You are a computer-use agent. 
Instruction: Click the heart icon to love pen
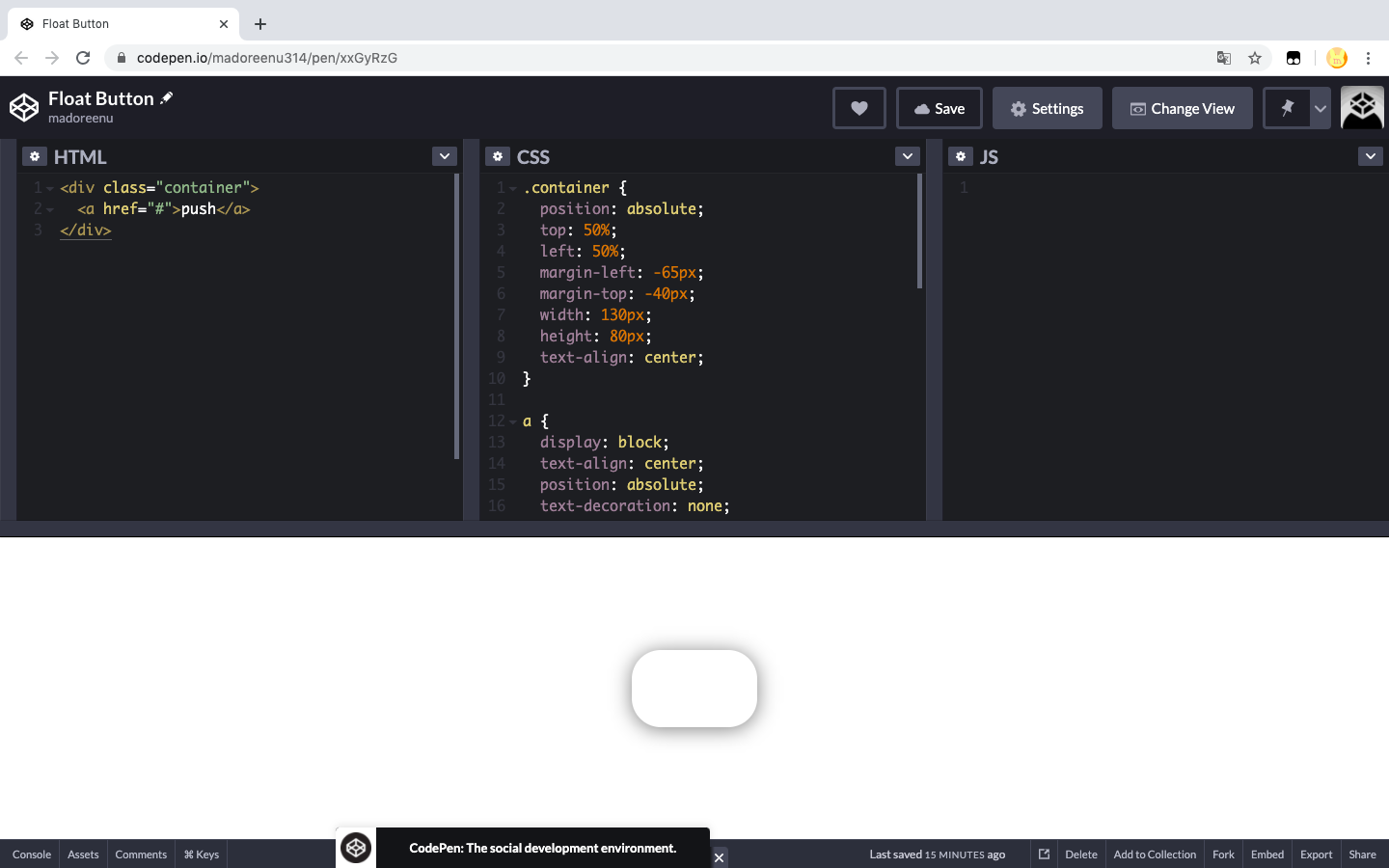(x=858, y=108)
